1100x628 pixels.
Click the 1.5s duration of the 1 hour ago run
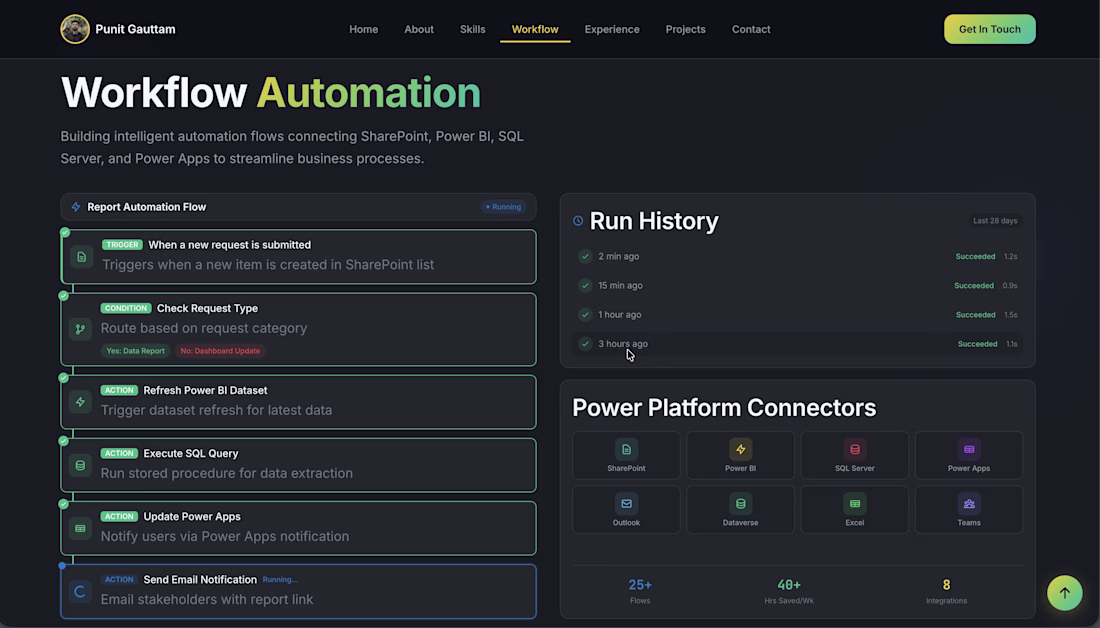(x=1010, y=315)
